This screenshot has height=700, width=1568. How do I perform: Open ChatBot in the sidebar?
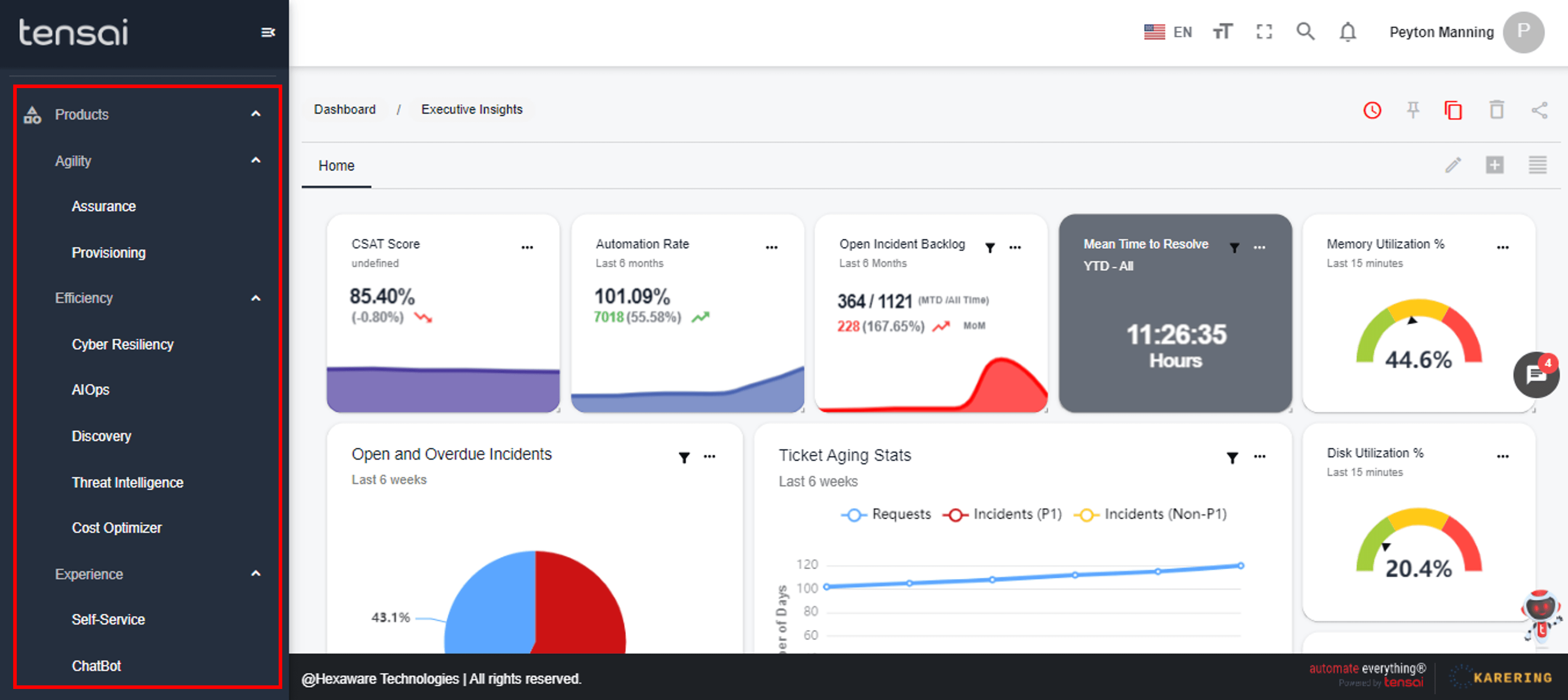96,666
